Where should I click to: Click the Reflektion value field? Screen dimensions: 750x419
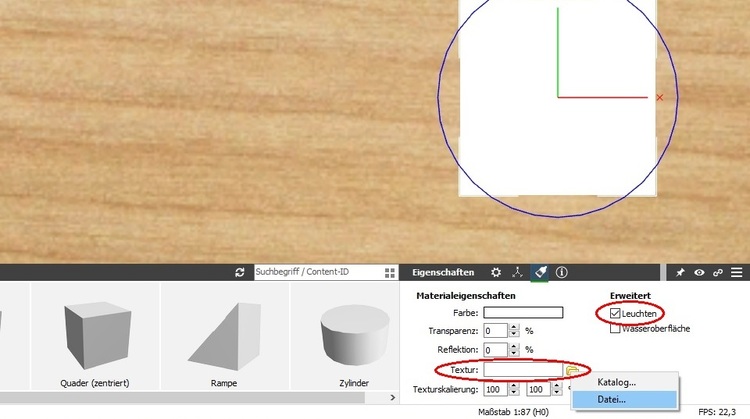pyautogui.click(x=496, y=350)
